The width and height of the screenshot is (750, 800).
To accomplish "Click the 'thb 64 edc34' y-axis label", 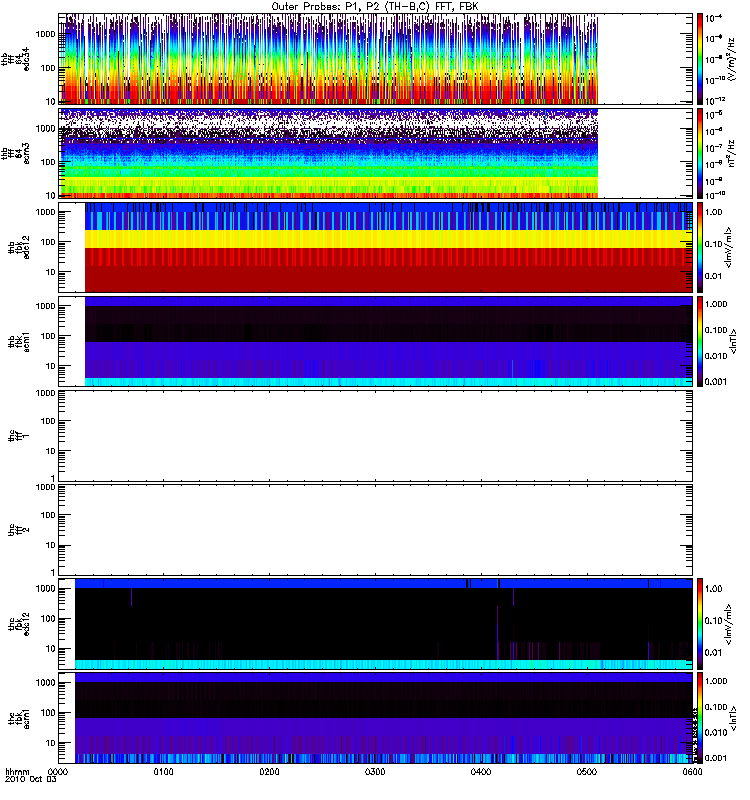I will [16, 60].
